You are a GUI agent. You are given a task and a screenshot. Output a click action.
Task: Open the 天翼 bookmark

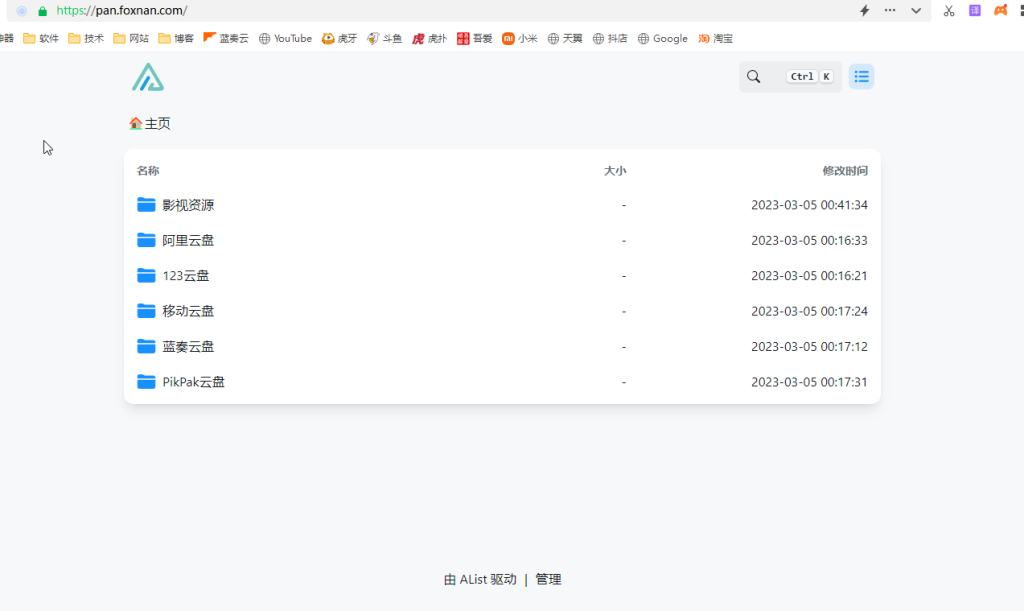coord(565,39)
